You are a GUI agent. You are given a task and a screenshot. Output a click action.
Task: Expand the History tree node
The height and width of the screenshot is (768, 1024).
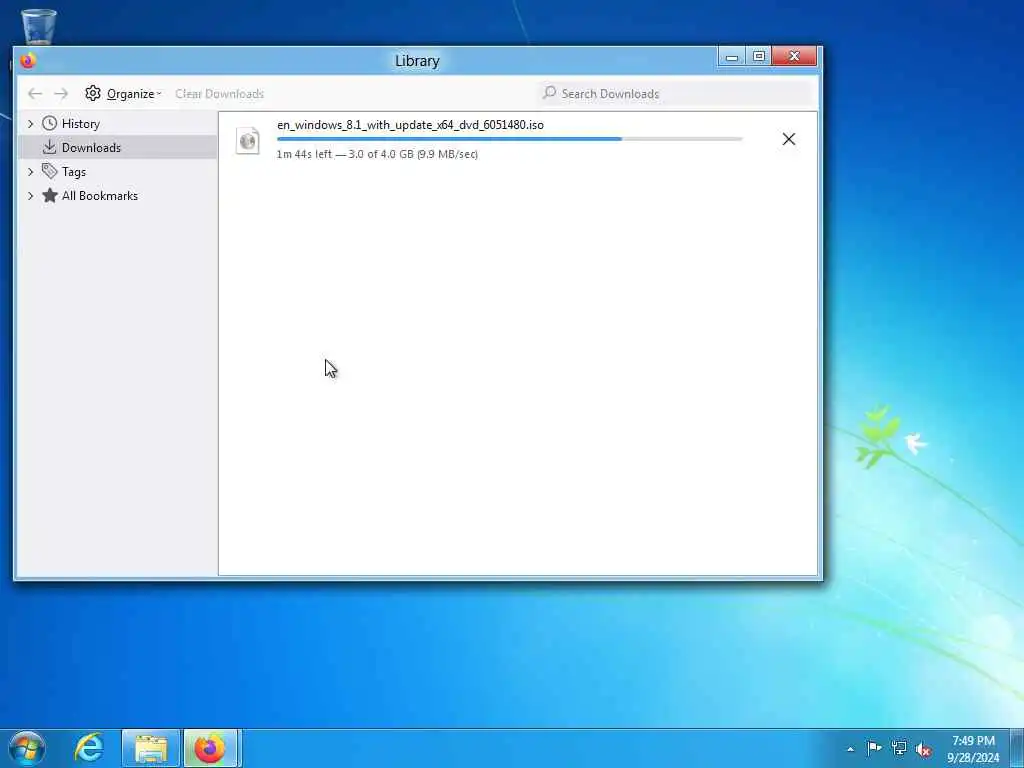pyautogui.click(x=30, y=123)
